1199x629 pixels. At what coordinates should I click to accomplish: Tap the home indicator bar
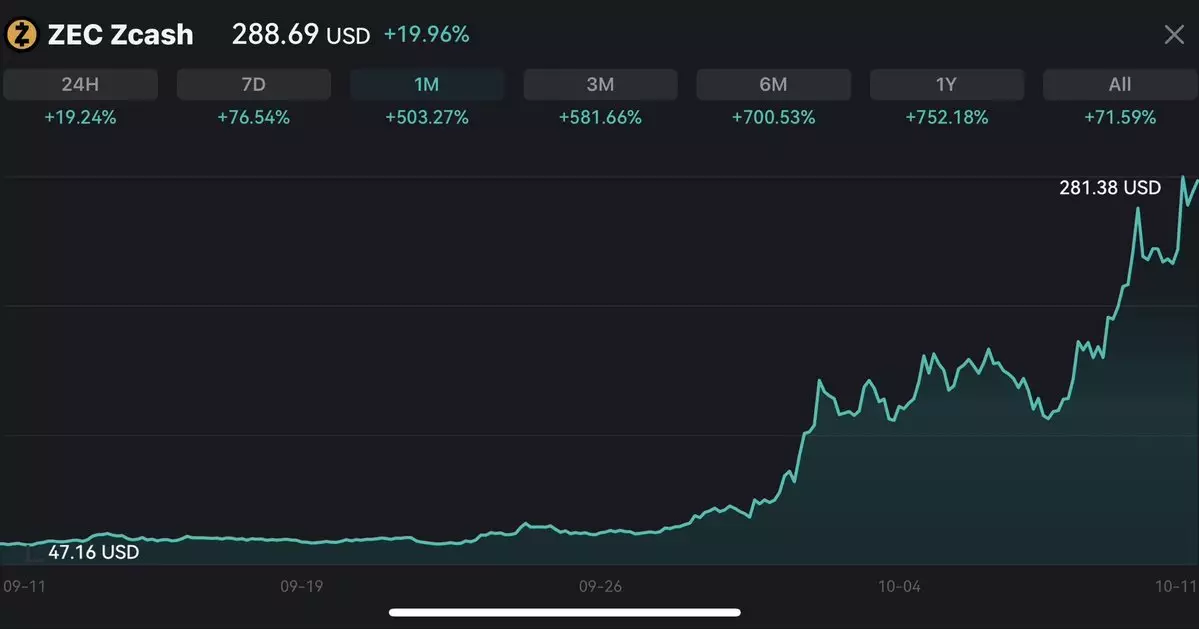[565, 612]
